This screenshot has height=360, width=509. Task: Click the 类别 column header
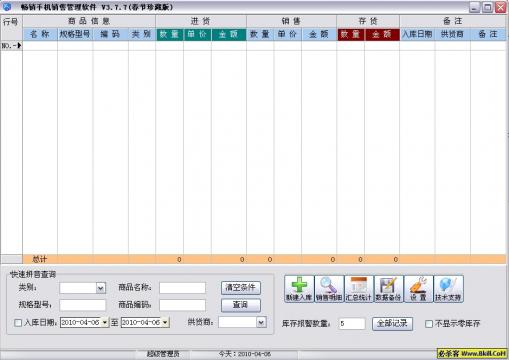[142, 34]
